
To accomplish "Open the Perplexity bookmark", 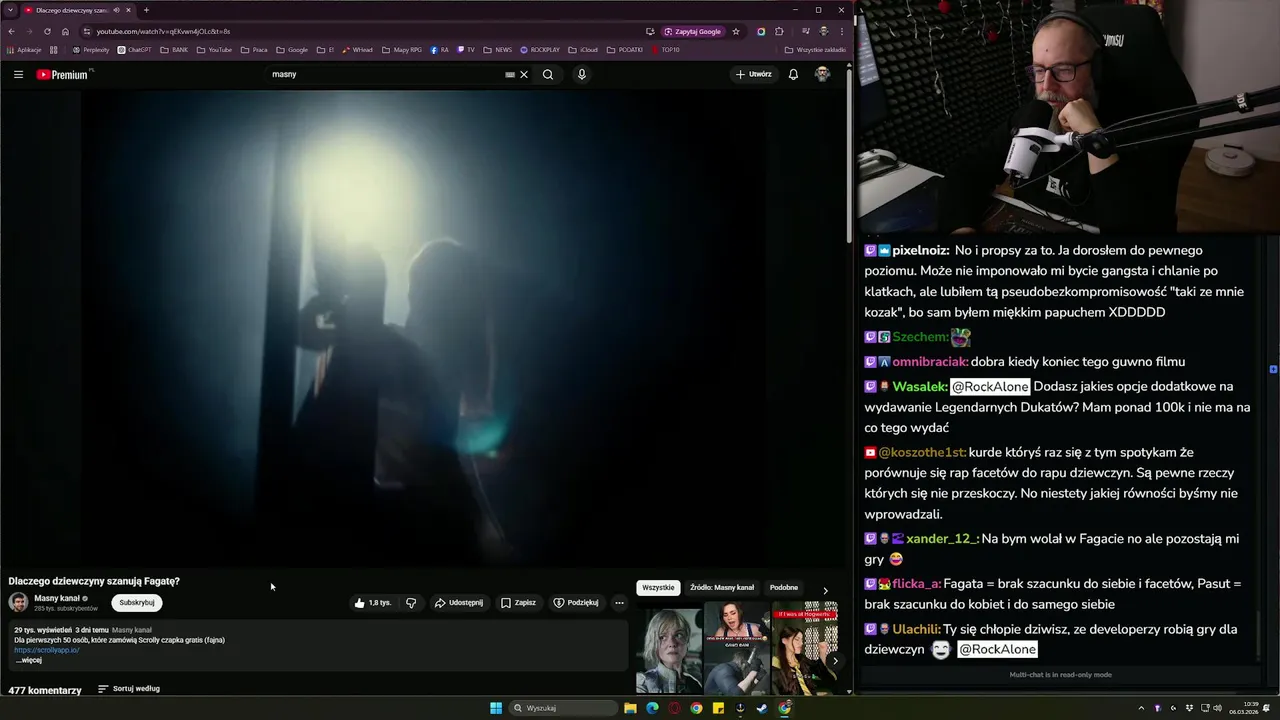I will [x=91, y=49].
